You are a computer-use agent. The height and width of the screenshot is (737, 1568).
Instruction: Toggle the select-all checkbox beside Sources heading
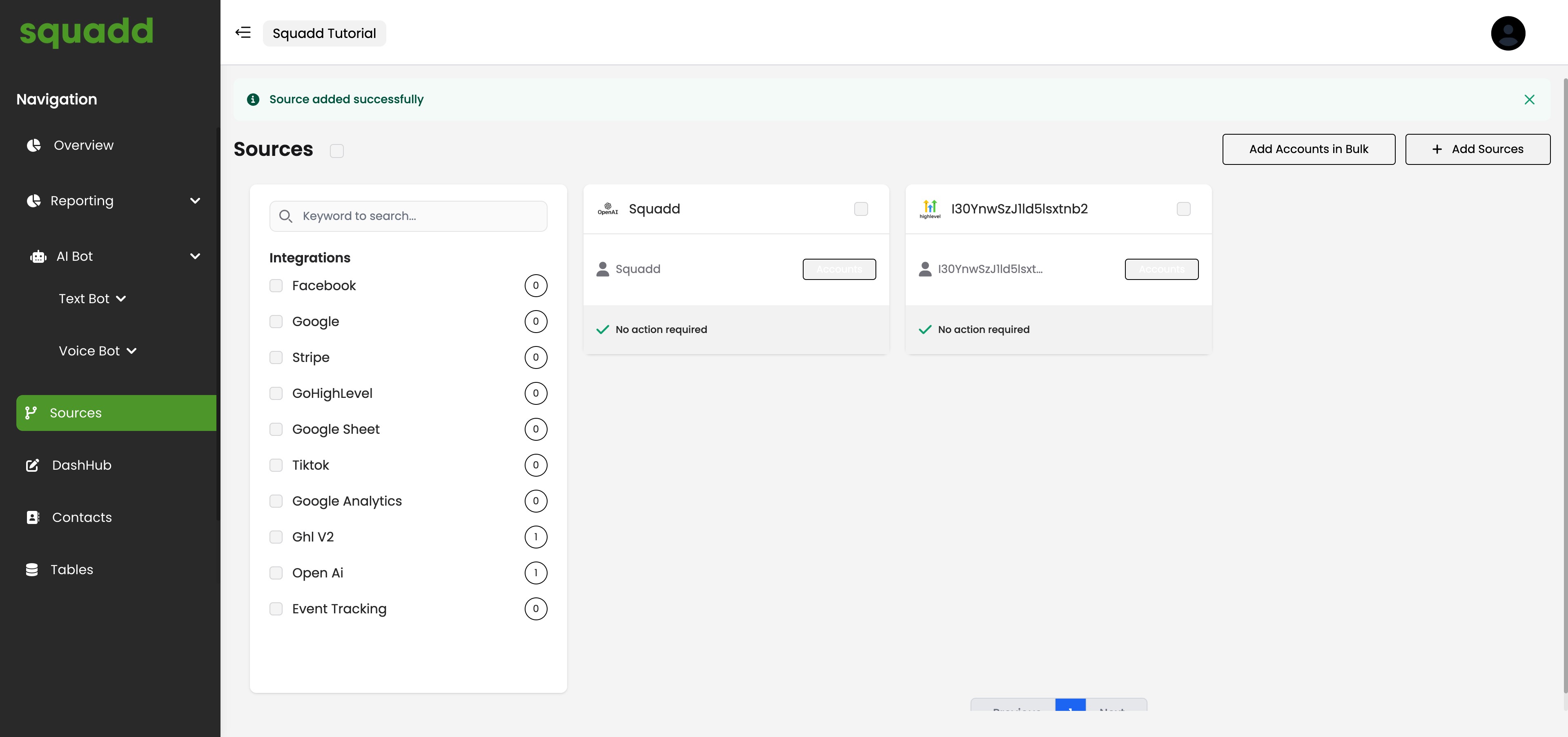(x=336, y=151)
